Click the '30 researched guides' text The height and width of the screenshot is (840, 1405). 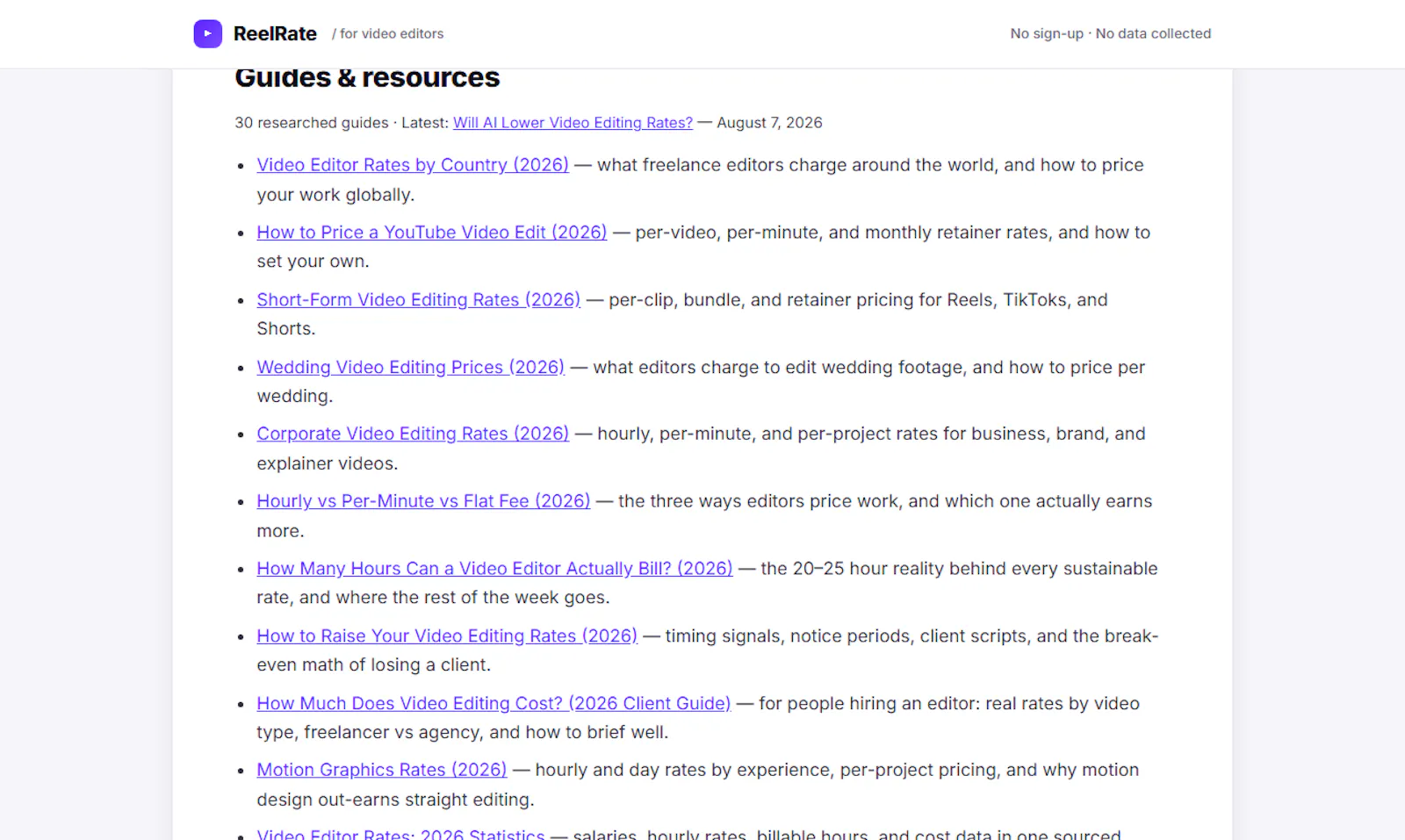pyautogui.click(x=312, y=123)
